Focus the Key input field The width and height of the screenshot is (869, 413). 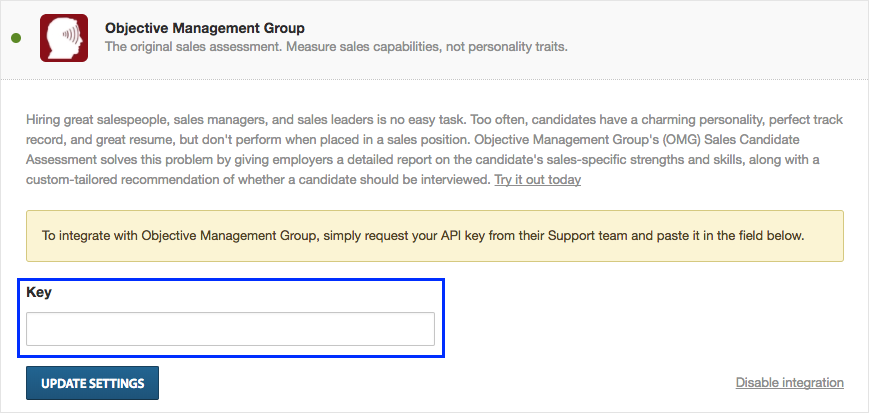(x=231, y=329)
